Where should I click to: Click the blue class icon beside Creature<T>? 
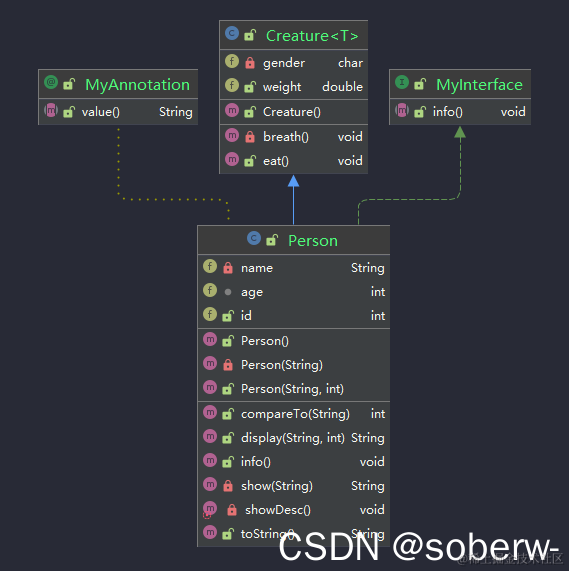(x=232, y=33)
